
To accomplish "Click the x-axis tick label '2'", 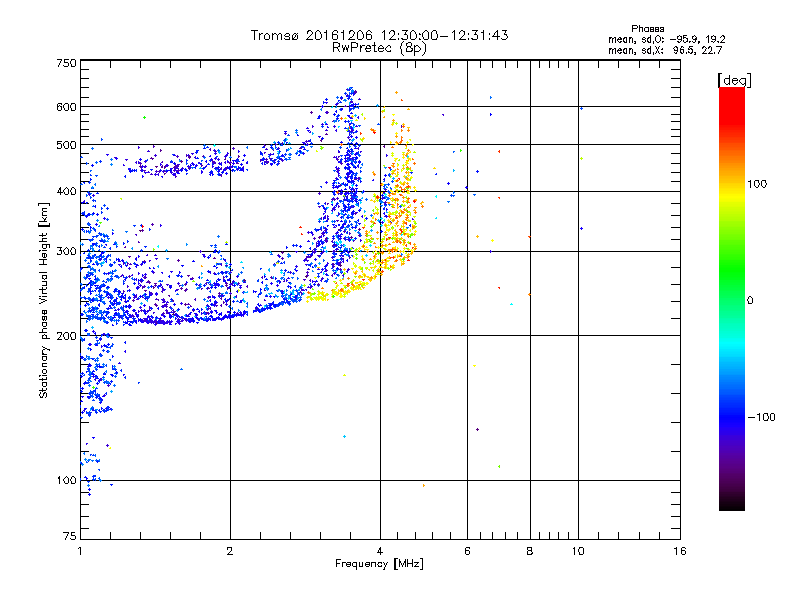I will [230, 551].
